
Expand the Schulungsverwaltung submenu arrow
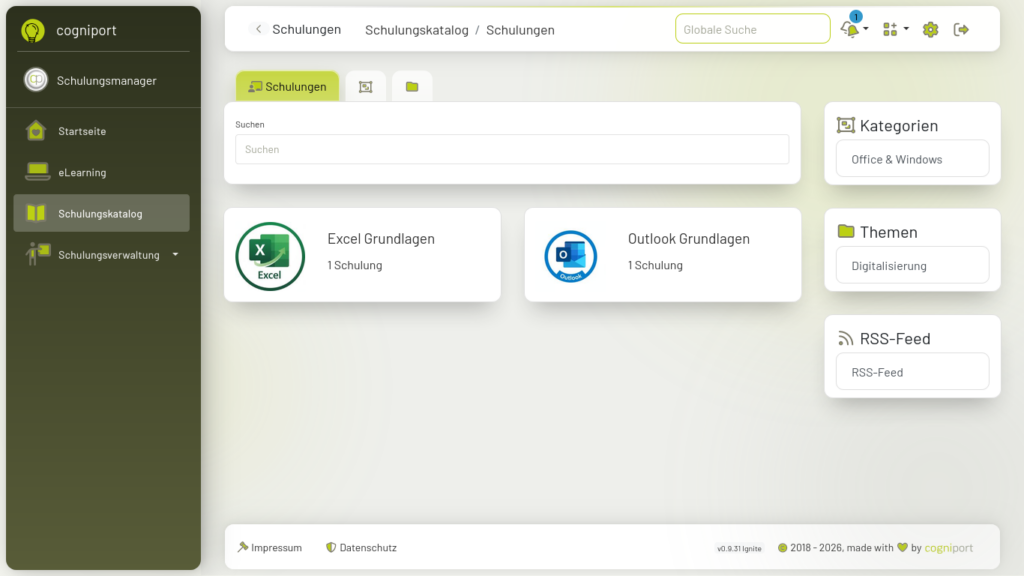175,255
